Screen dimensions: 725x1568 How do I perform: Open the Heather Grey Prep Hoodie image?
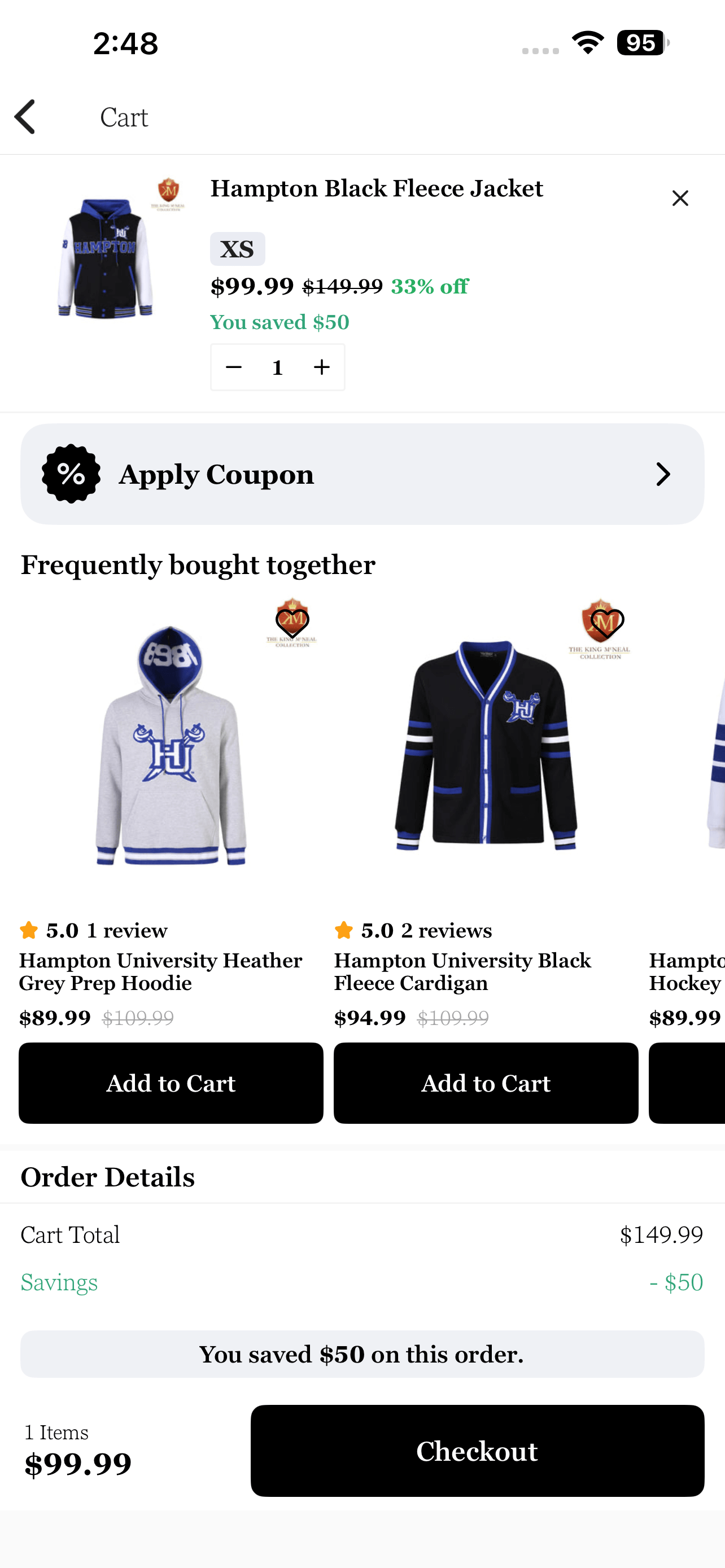coord(171,748)
